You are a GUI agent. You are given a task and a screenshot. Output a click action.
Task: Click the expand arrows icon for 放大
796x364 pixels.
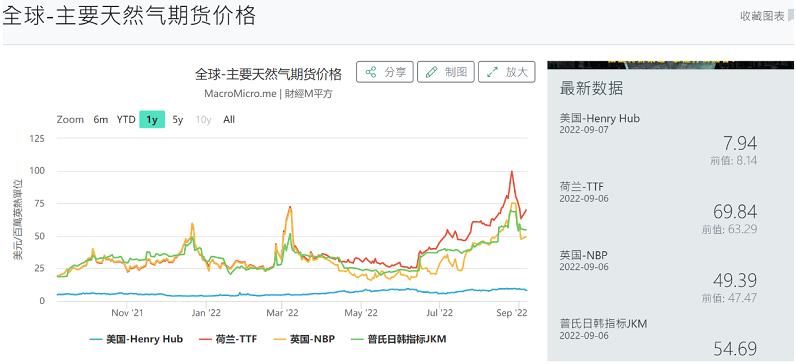coord(492,72)
